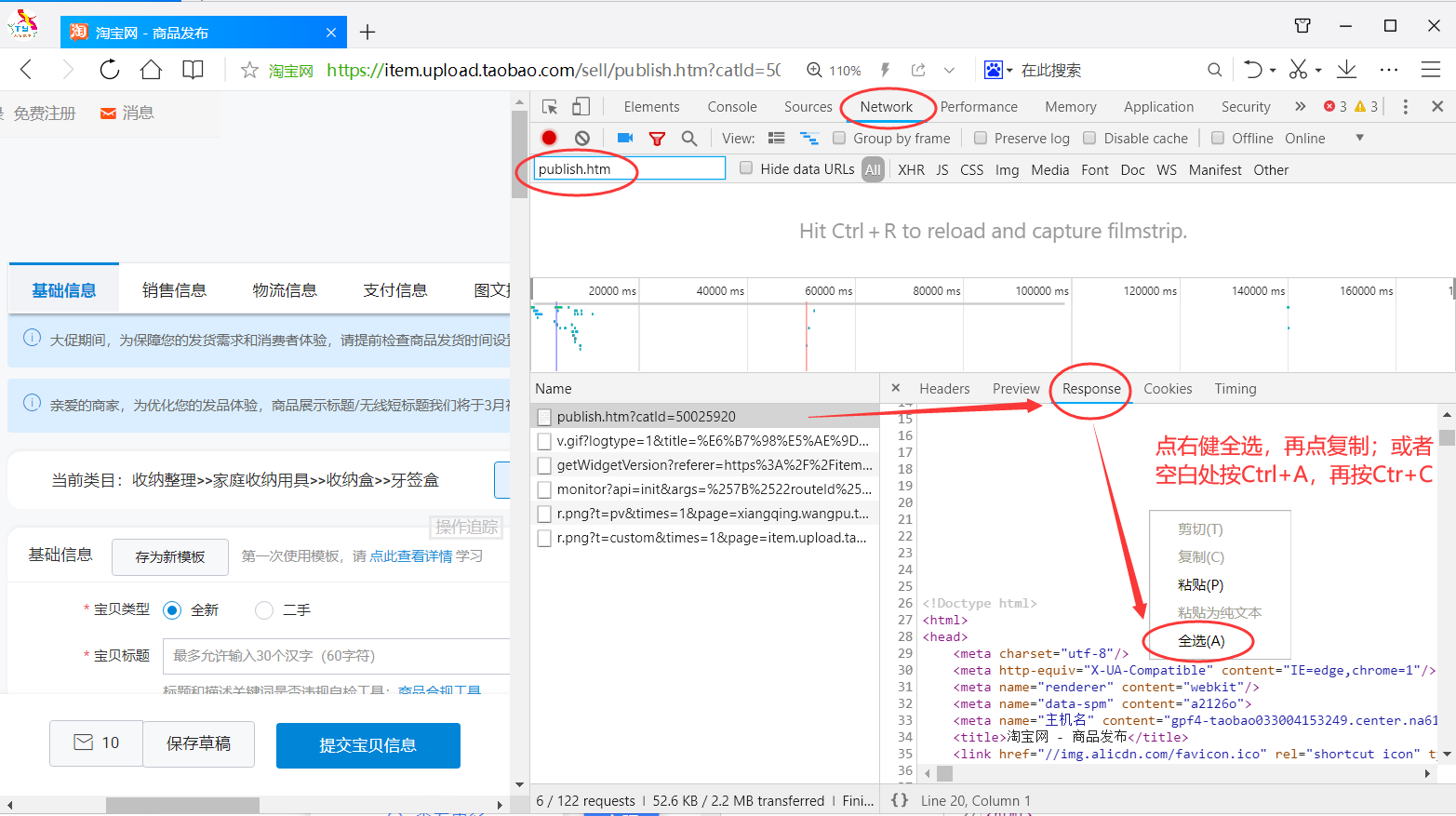Toggle the device toolbar icon
Screen dimensions: 1456x816
(x=581, y=106)
